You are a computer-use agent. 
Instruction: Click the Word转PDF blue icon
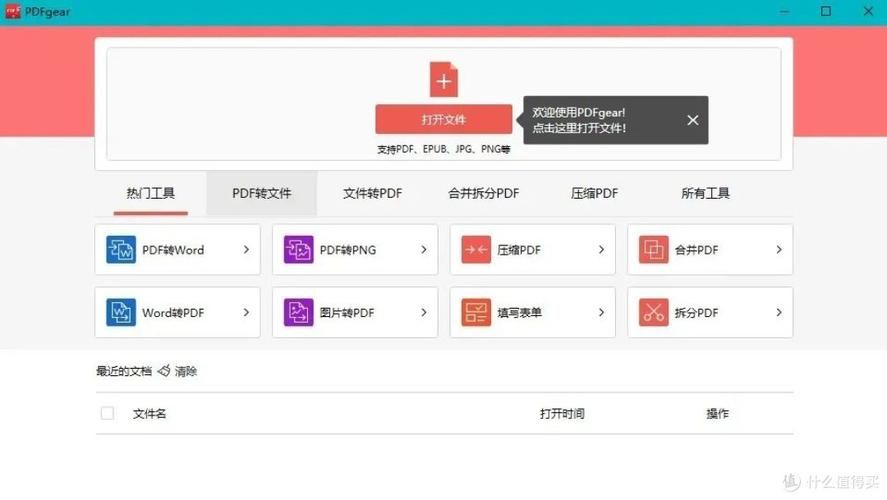coord(120,312)
